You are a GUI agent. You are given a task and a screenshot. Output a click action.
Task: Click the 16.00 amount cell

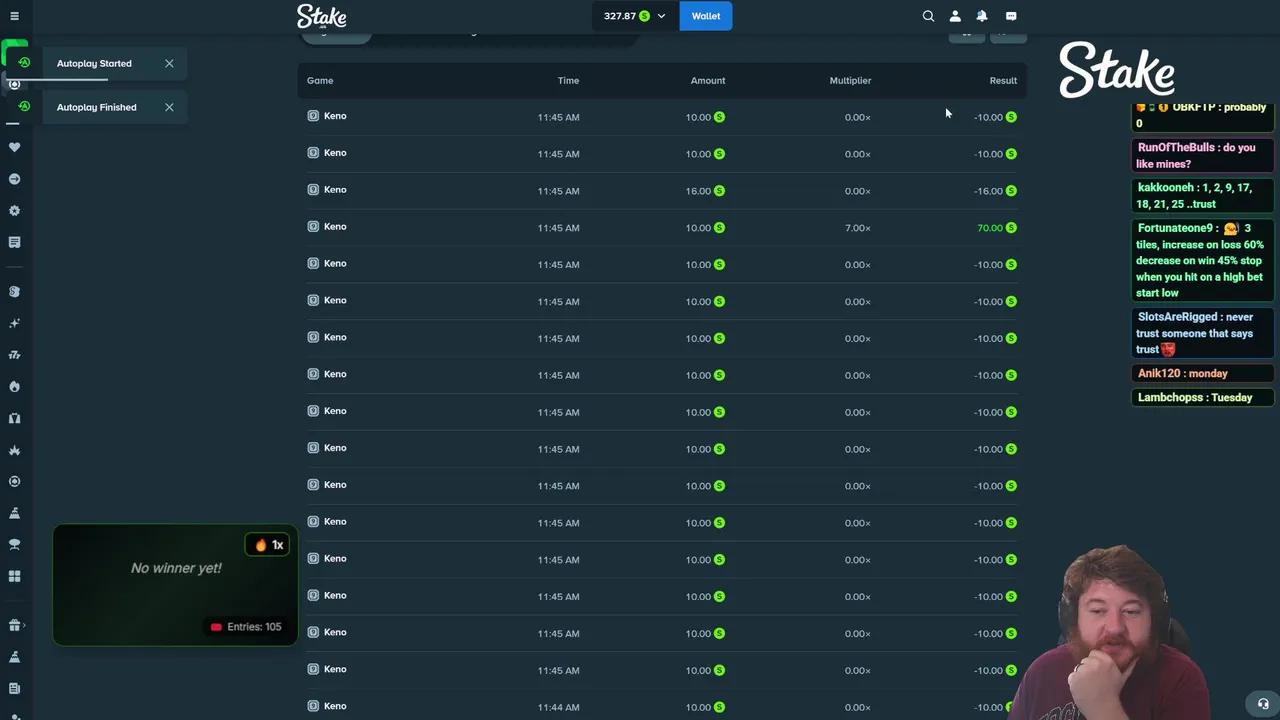(x=705, y=191)
